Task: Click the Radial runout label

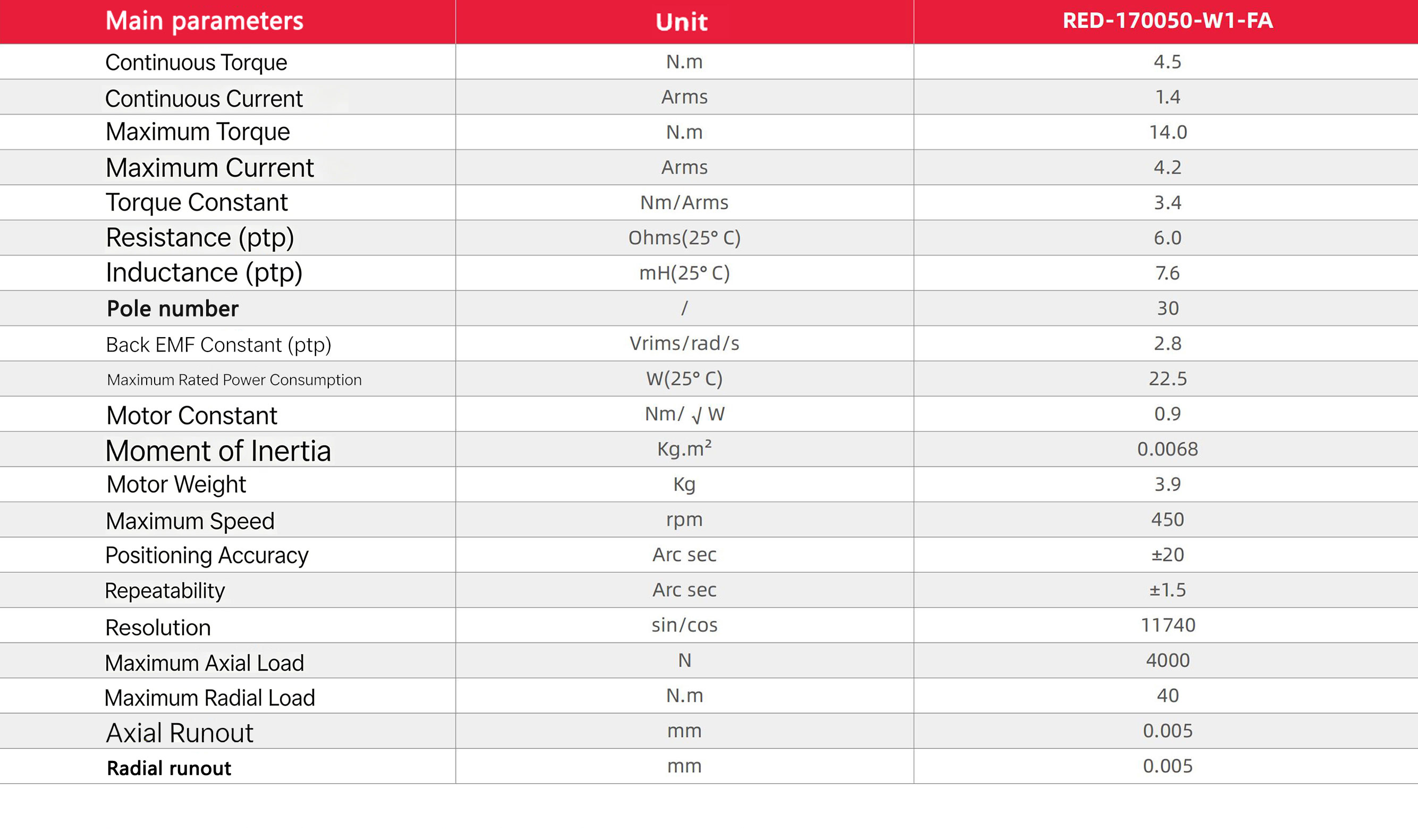Action: pyautogui.click(x=169, y=768)
